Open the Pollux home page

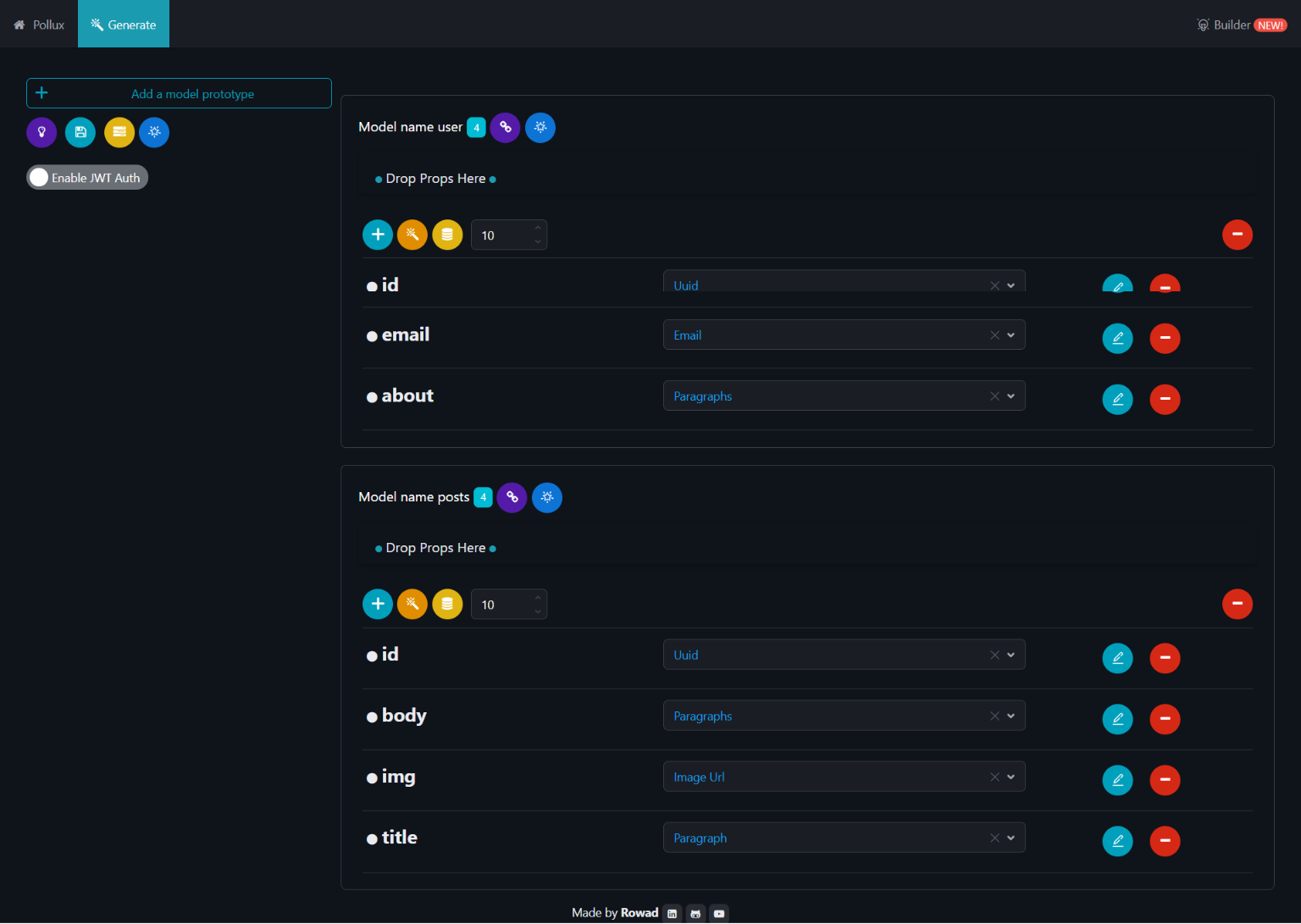39,25
